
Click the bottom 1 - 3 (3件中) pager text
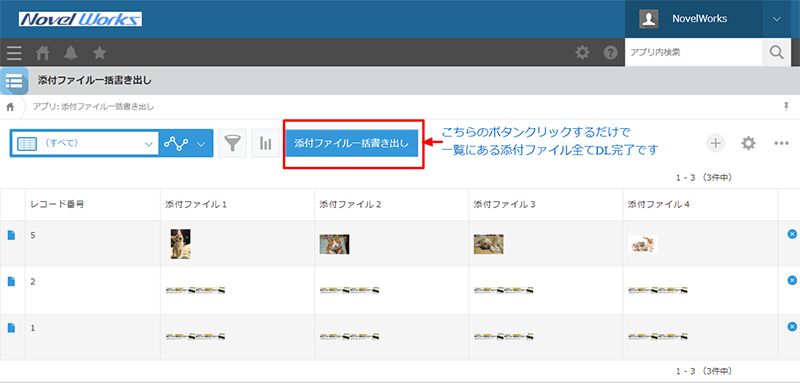click(x=705, y=371)
